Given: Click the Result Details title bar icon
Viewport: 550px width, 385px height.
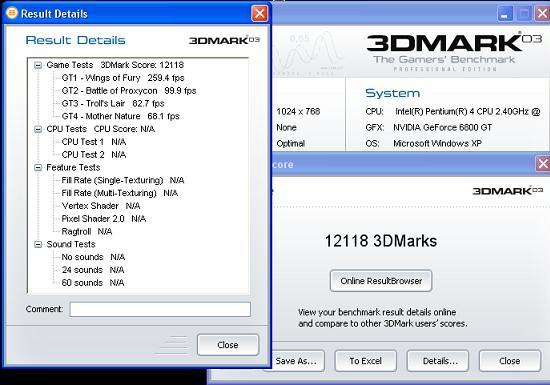Looking at the screenshot, I should click(12, 13).
